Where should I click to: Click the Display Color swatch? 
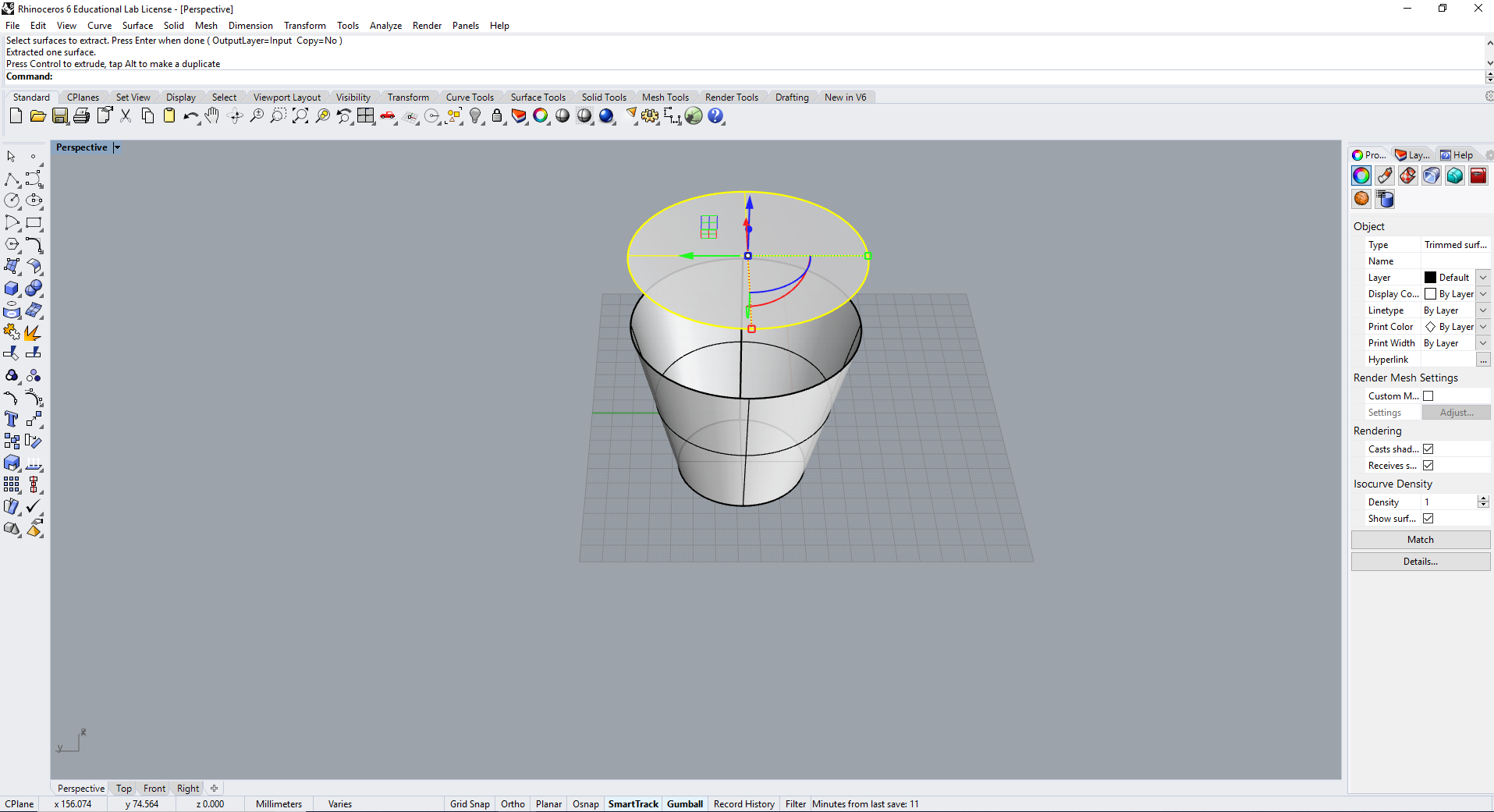[1430, 294]
